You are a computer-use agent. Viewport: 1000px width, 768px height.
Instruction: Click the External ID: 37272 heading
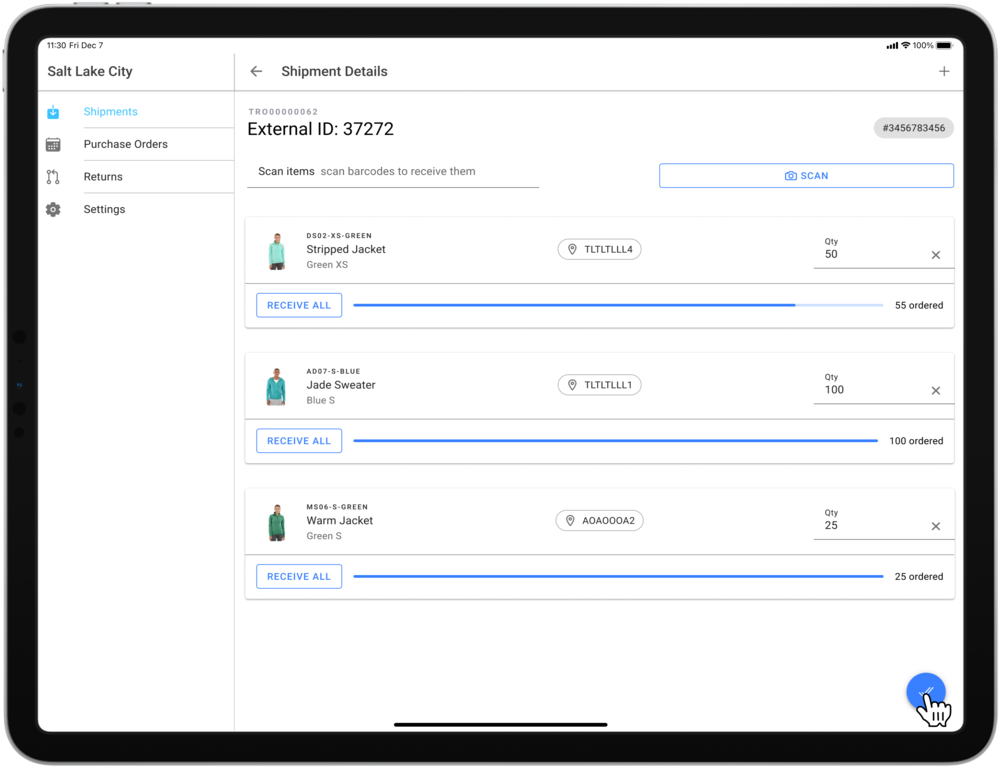(x=320, y=129)
